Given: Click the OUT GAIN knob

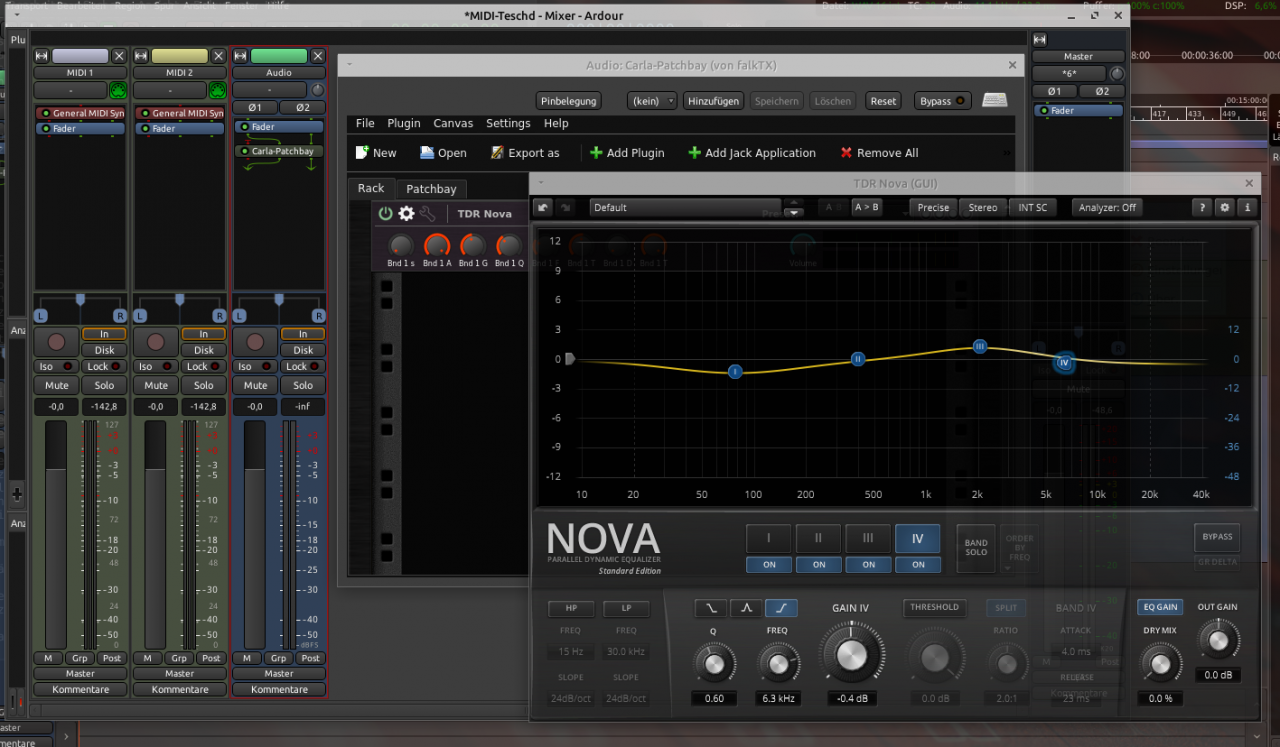Looking at the screenshot, I should pos(1217,638).
